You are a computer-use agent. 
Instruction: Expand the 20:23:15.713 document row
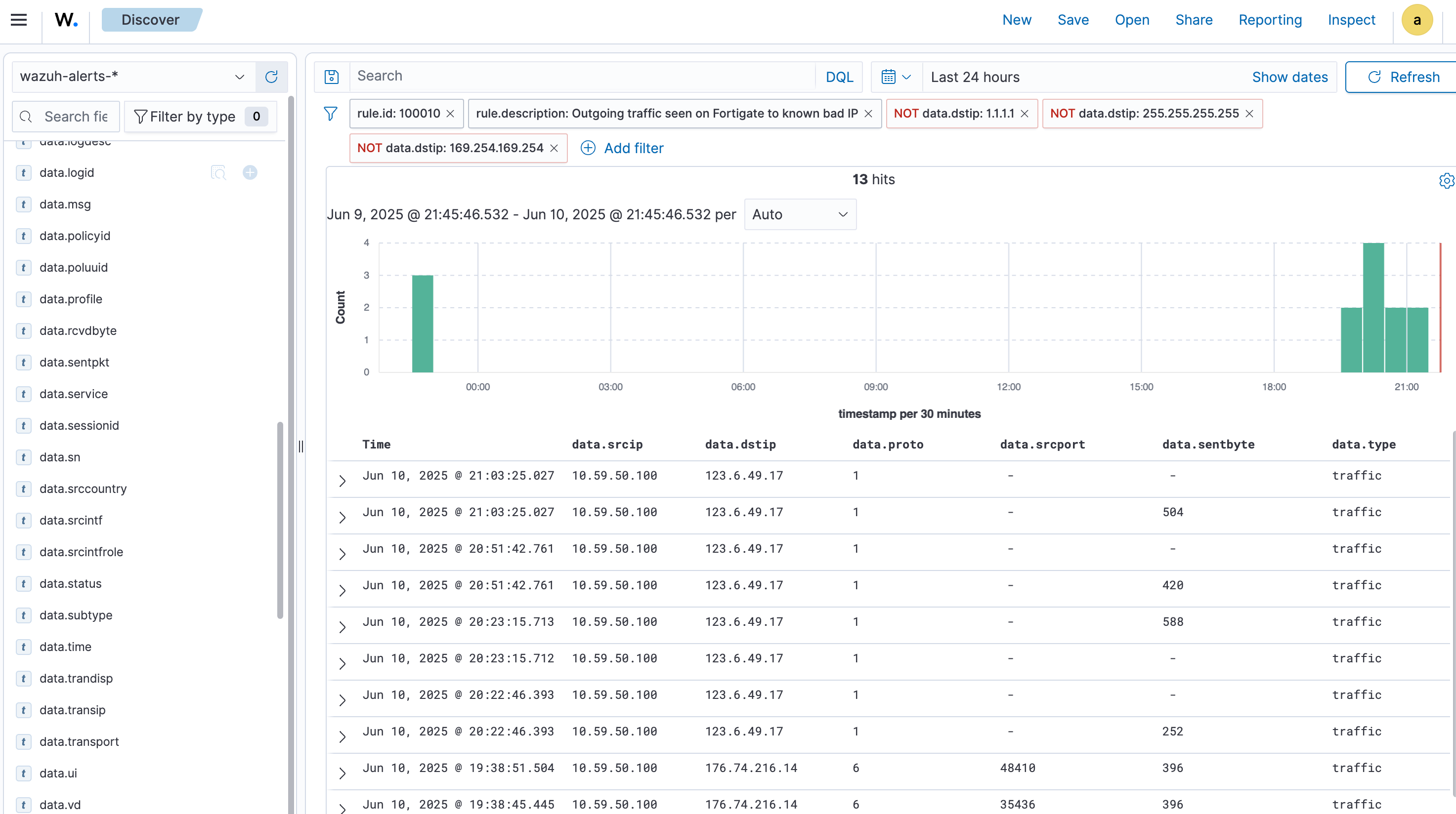pyautogui.click(x=342, y=627)
